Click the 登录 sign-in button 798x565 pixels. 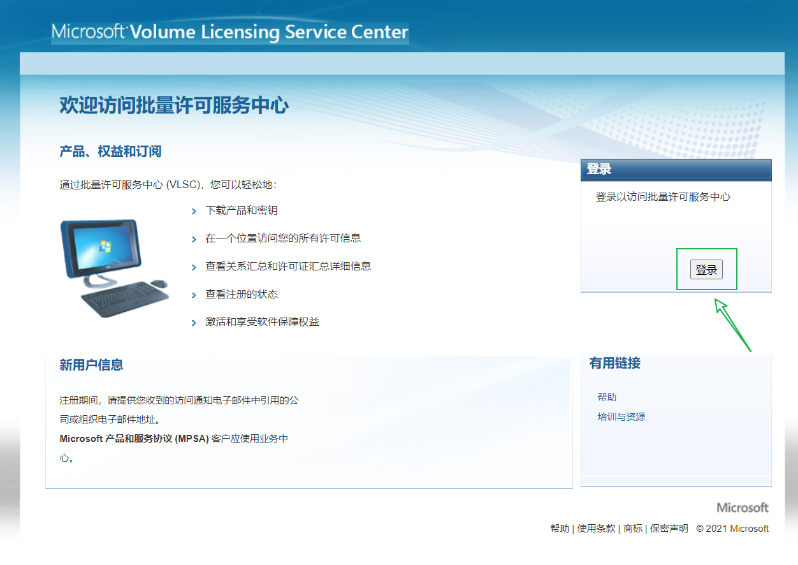click(706, 269)
